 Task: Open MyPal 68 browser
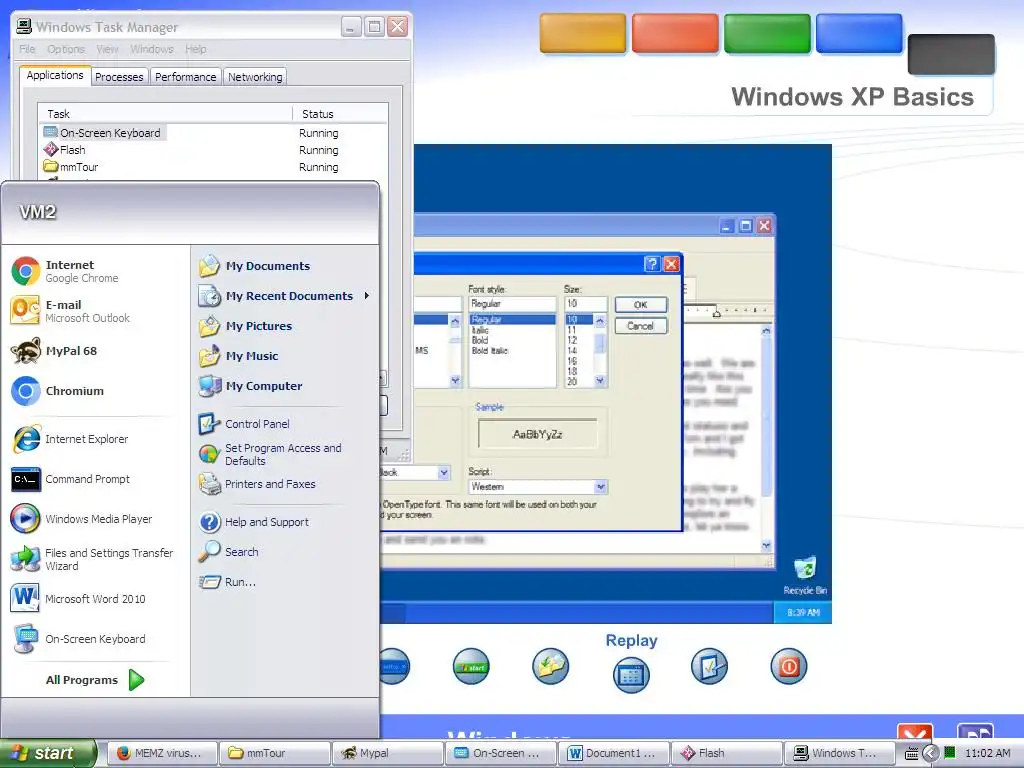55,351
